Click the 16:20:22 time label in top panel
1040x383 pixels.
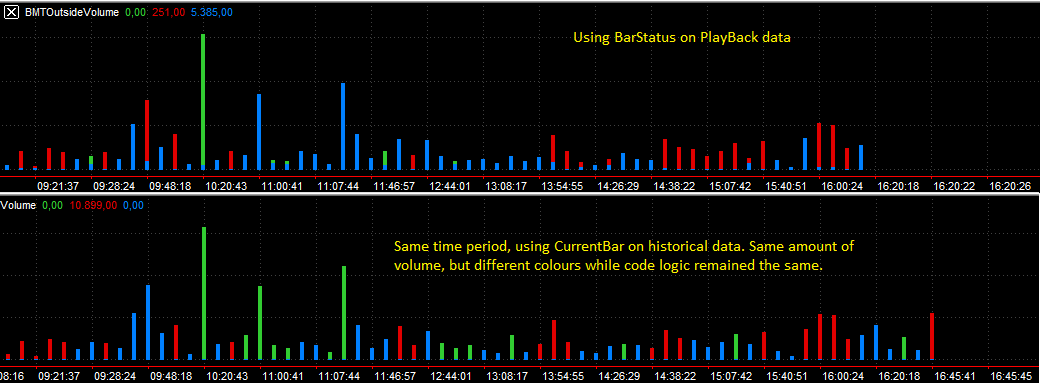[x=954, y=186]
